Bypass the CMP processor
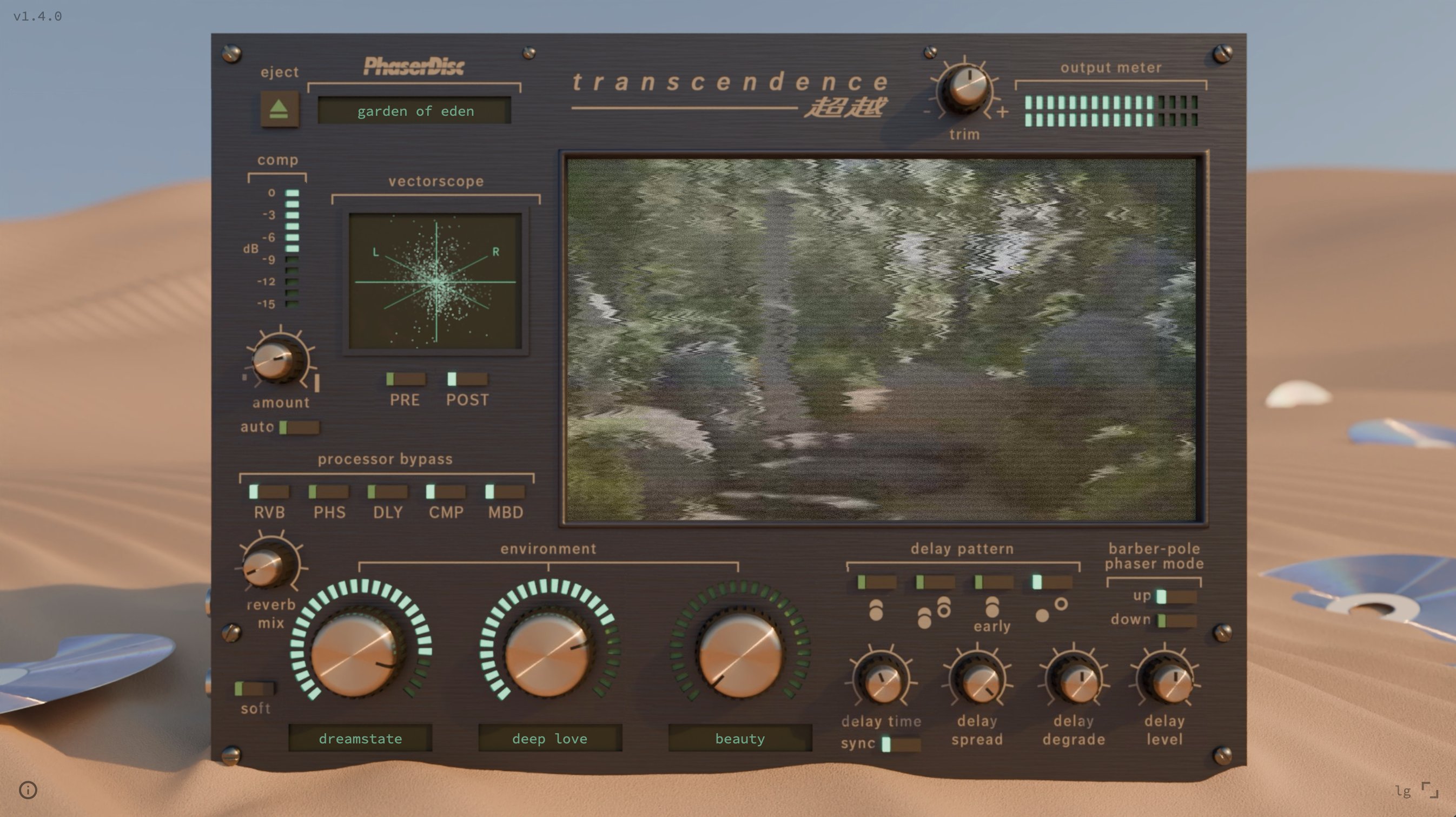 (446, 492)
